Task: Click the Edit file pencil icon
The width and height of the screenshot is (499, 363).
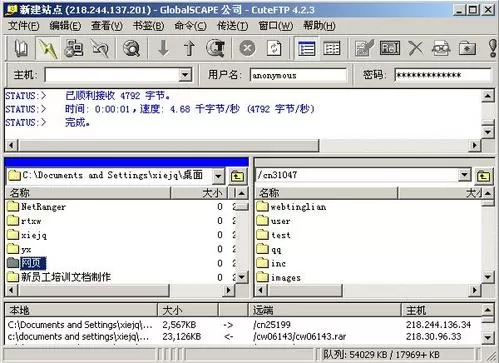Action: [364, 49]
